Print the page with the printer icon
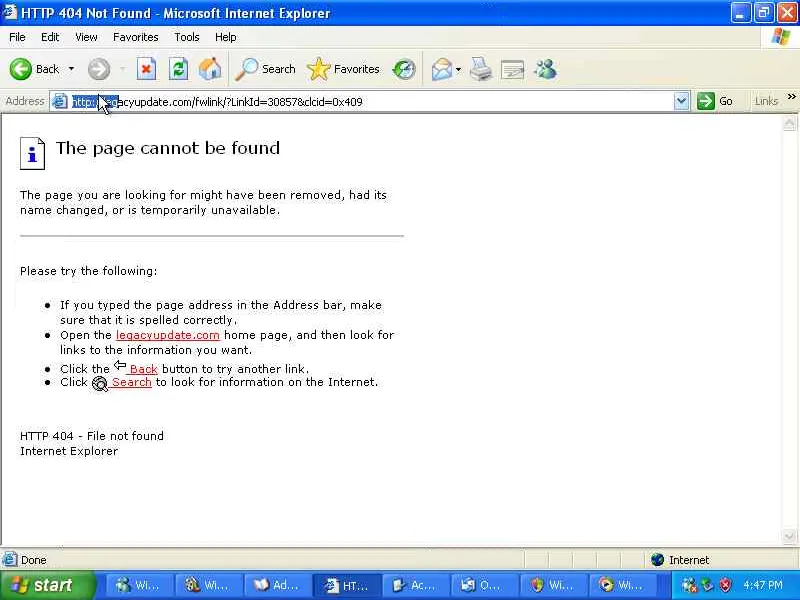This screenshot has height=600, width=800. 481,69
